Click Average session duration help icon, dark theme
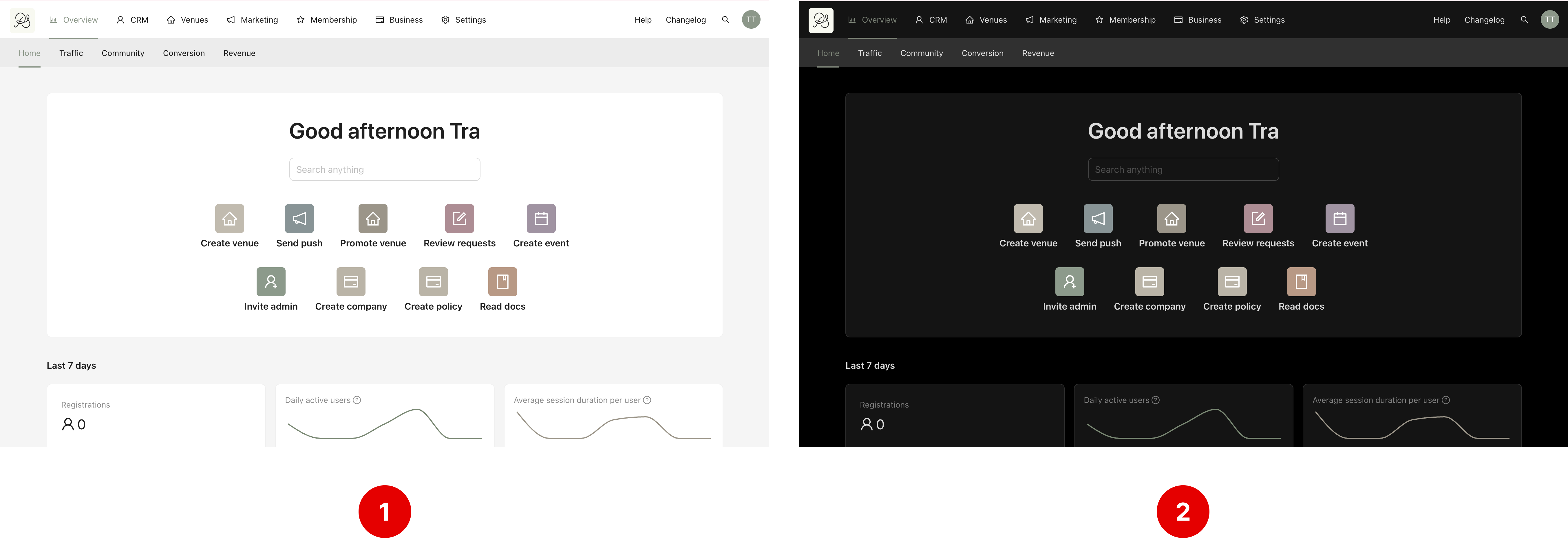The image size is (1568, 538). [1446, 400]
